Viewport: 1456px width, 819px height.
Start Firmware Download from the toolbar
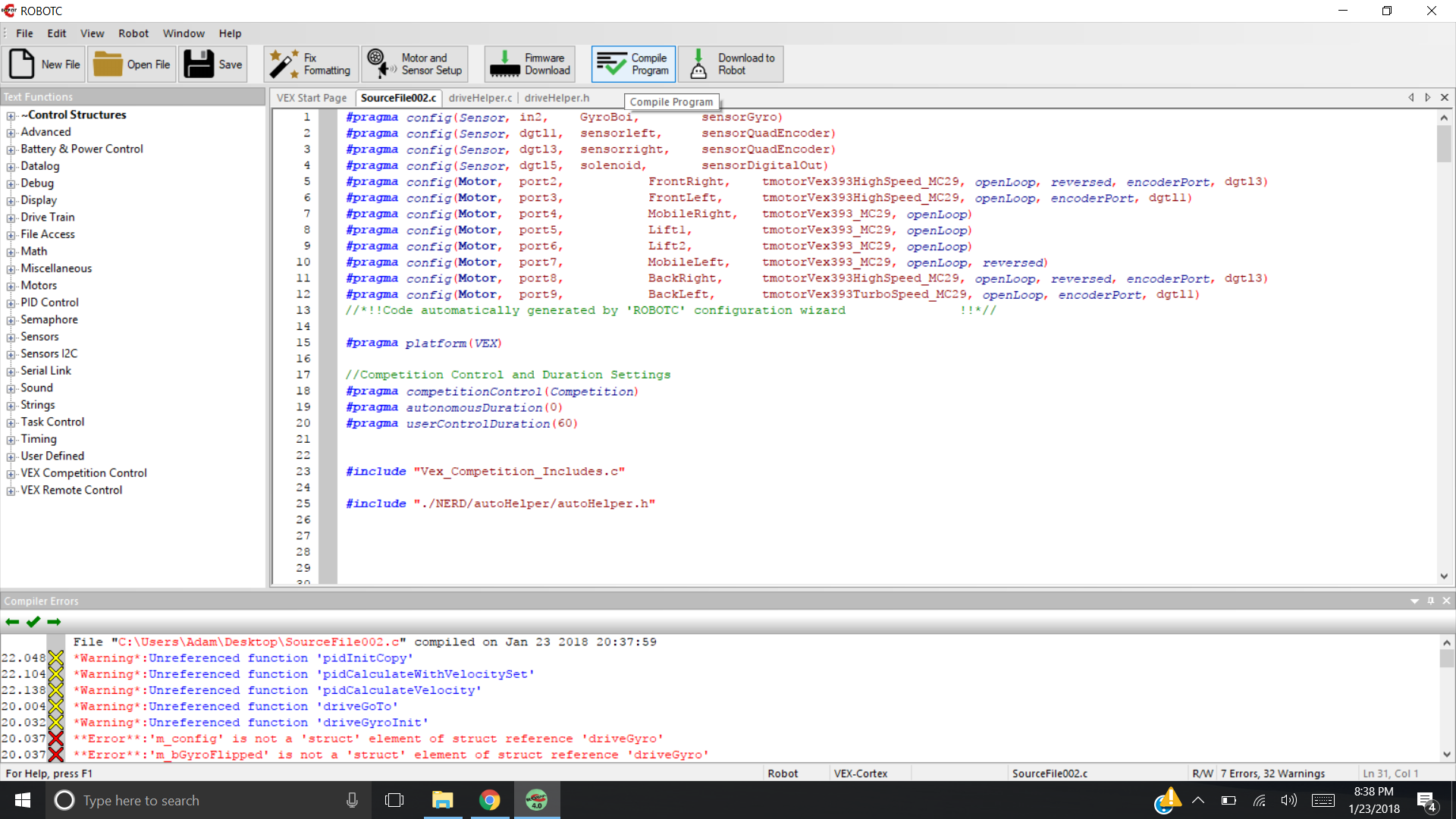[x=529, y=64]
